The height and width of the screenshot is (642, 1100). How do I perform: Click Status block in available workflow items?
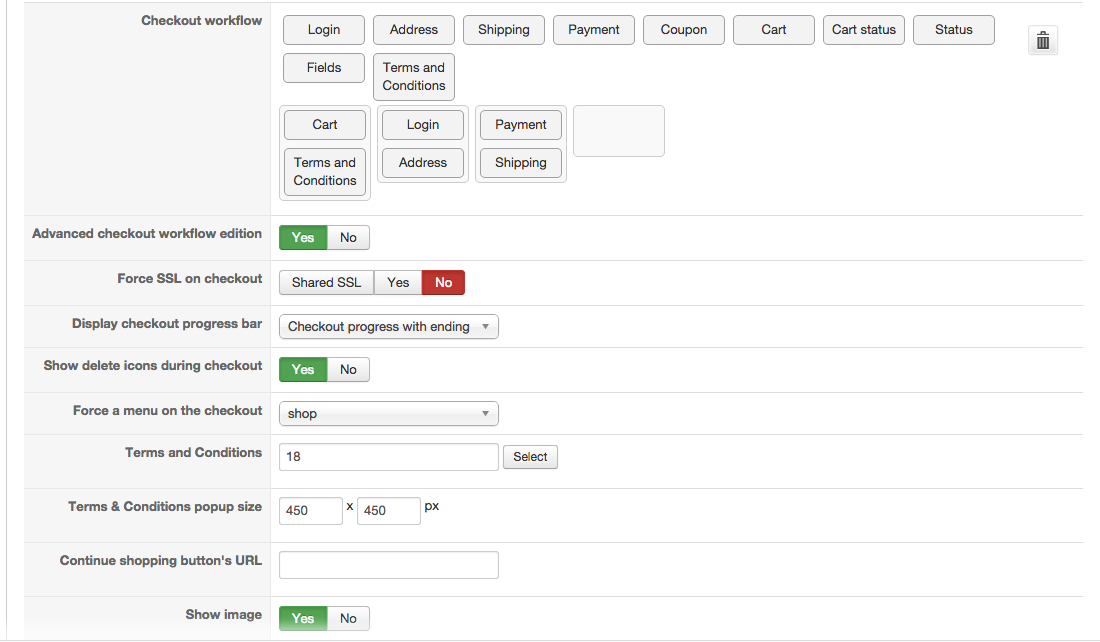(x=954, y=30)
